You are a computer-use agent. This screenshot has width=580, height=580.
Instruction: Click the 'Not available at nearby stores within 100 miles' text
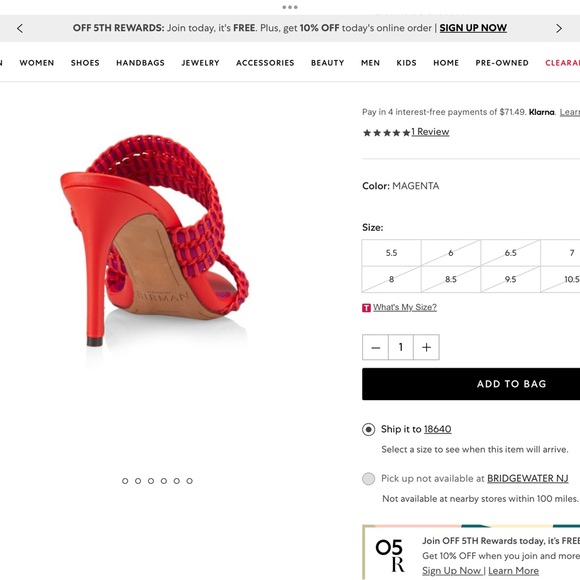tap(480, 499)
